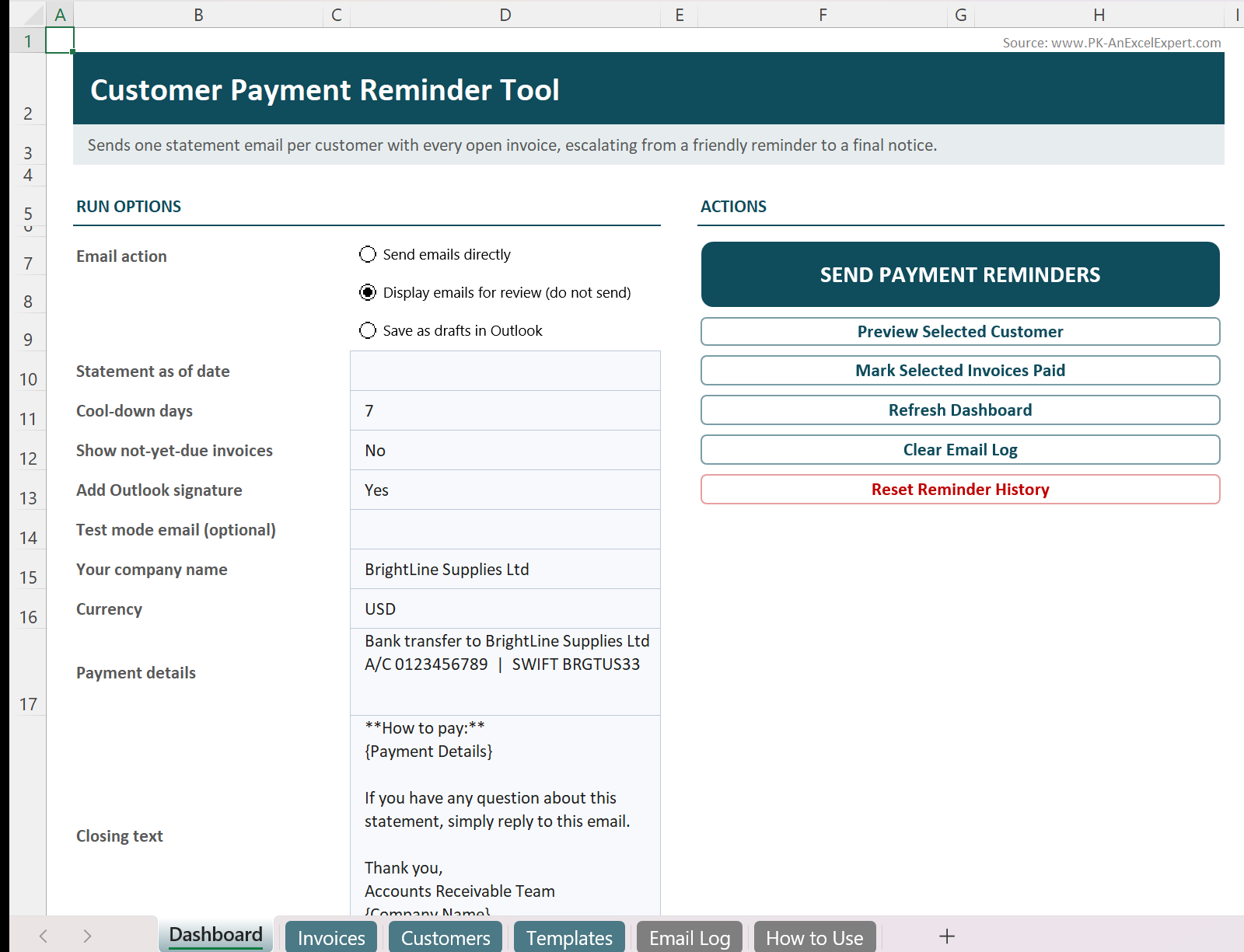
Task: Select column B header
Action: pos(198,15)
